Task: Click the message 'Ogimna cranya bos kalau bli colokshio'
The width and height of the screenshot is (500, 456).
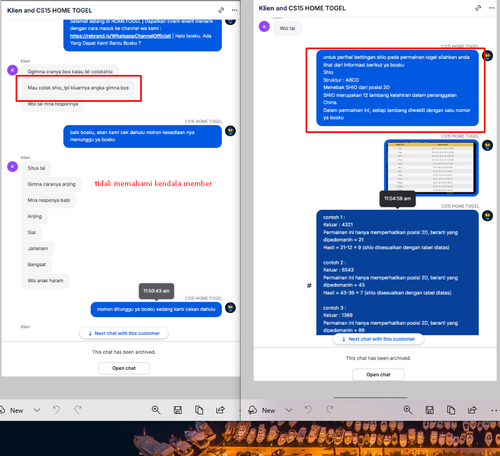Action: tap(70, 71)
